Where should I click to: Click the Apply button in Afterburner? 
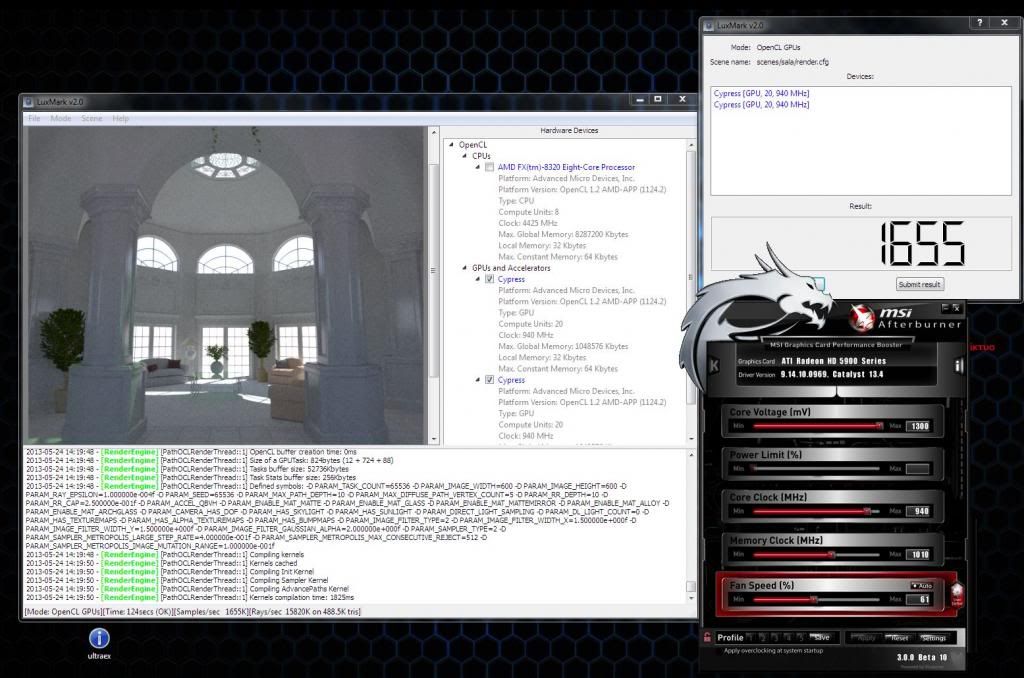click(x=865, y=638)
